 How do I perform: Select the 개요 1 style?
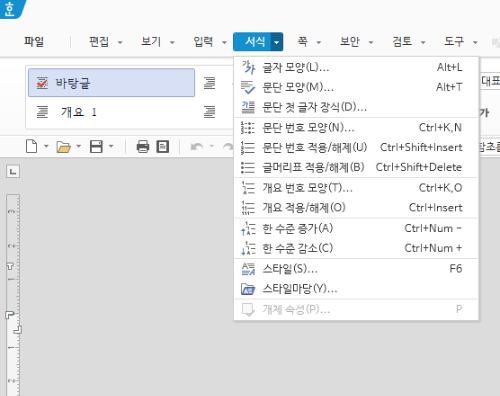click(111, 112)
